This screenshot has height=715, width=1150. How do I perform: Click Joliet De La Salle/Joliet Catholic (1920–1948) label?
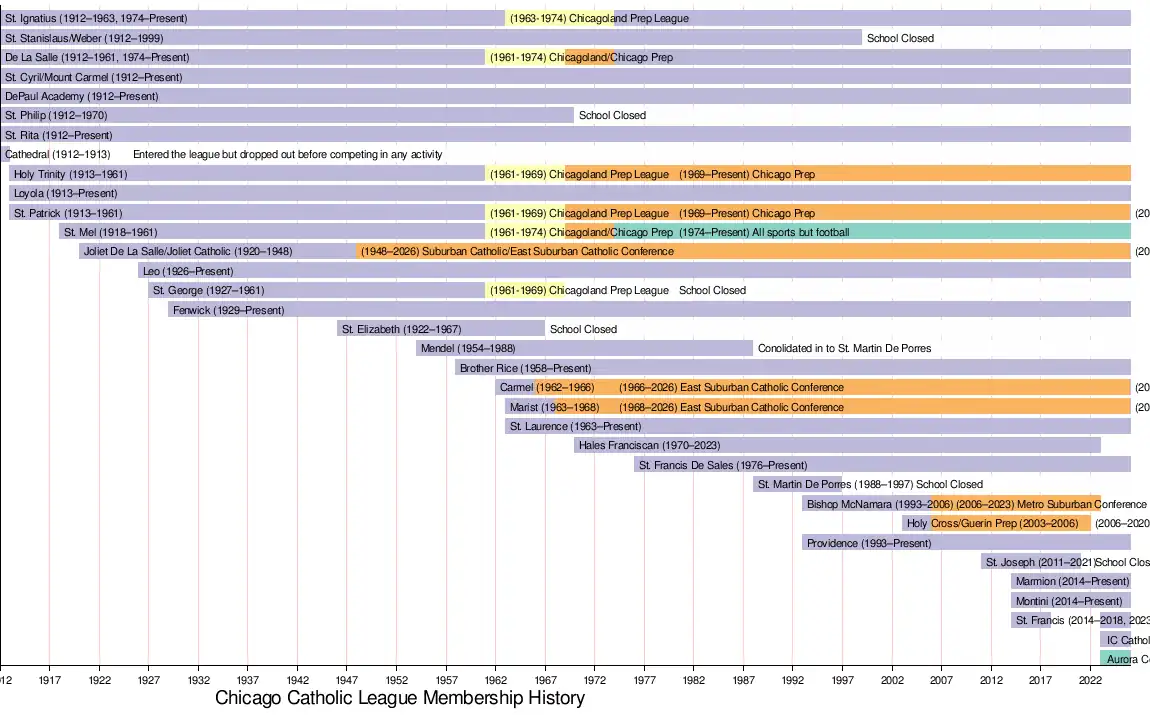click(188, 251)
